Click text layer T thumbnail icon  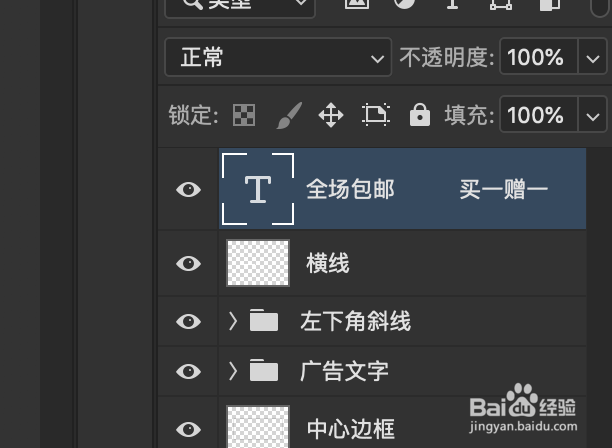click(x=258, y=189)
